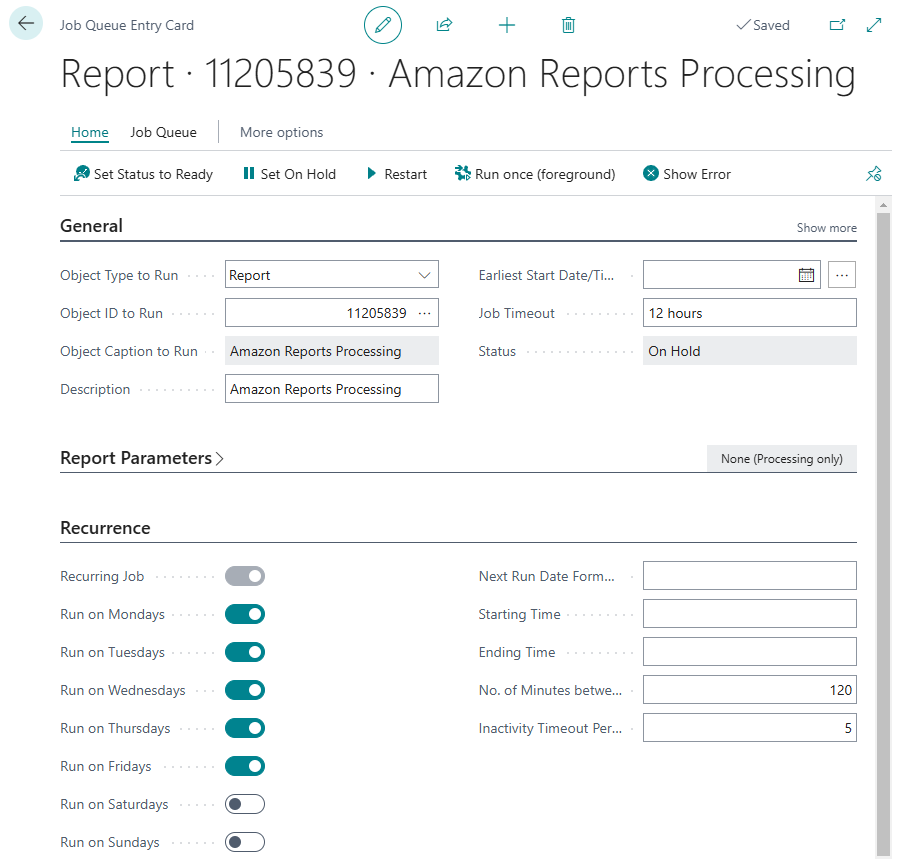Click the vertical scrollbar
The image size is (898, 859).
[884, 533]
